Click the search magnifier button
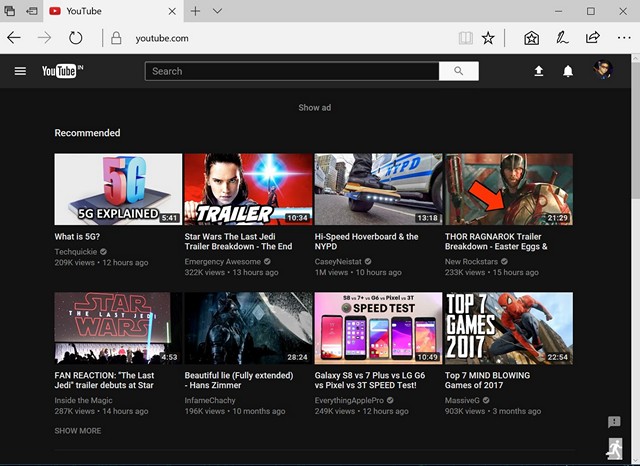Image resolution: width=640 pixels, height=466 pixels. [458, 71]
